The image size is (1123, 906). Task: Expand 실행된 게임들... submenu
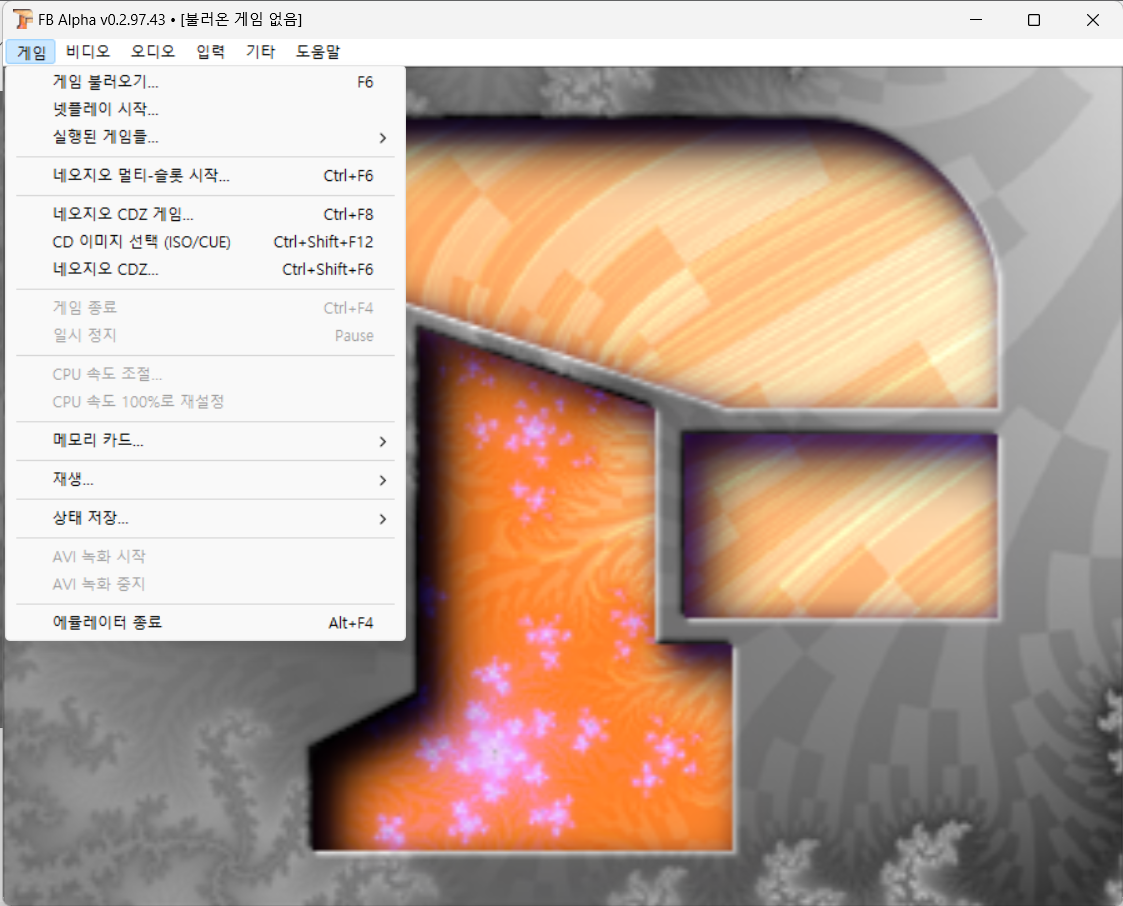coord(206,137)
